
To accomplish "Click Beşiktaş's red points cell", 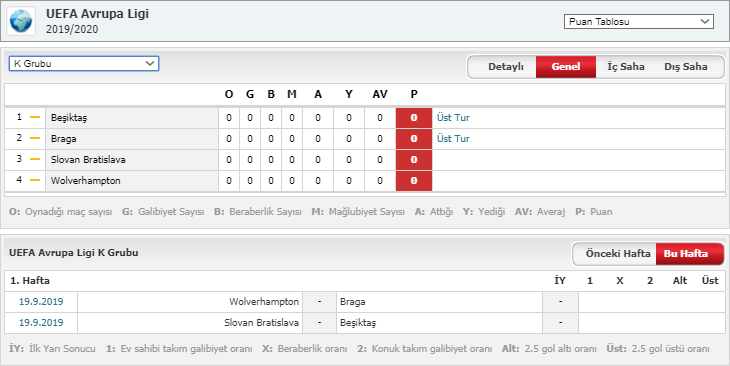I will (414, 118).
